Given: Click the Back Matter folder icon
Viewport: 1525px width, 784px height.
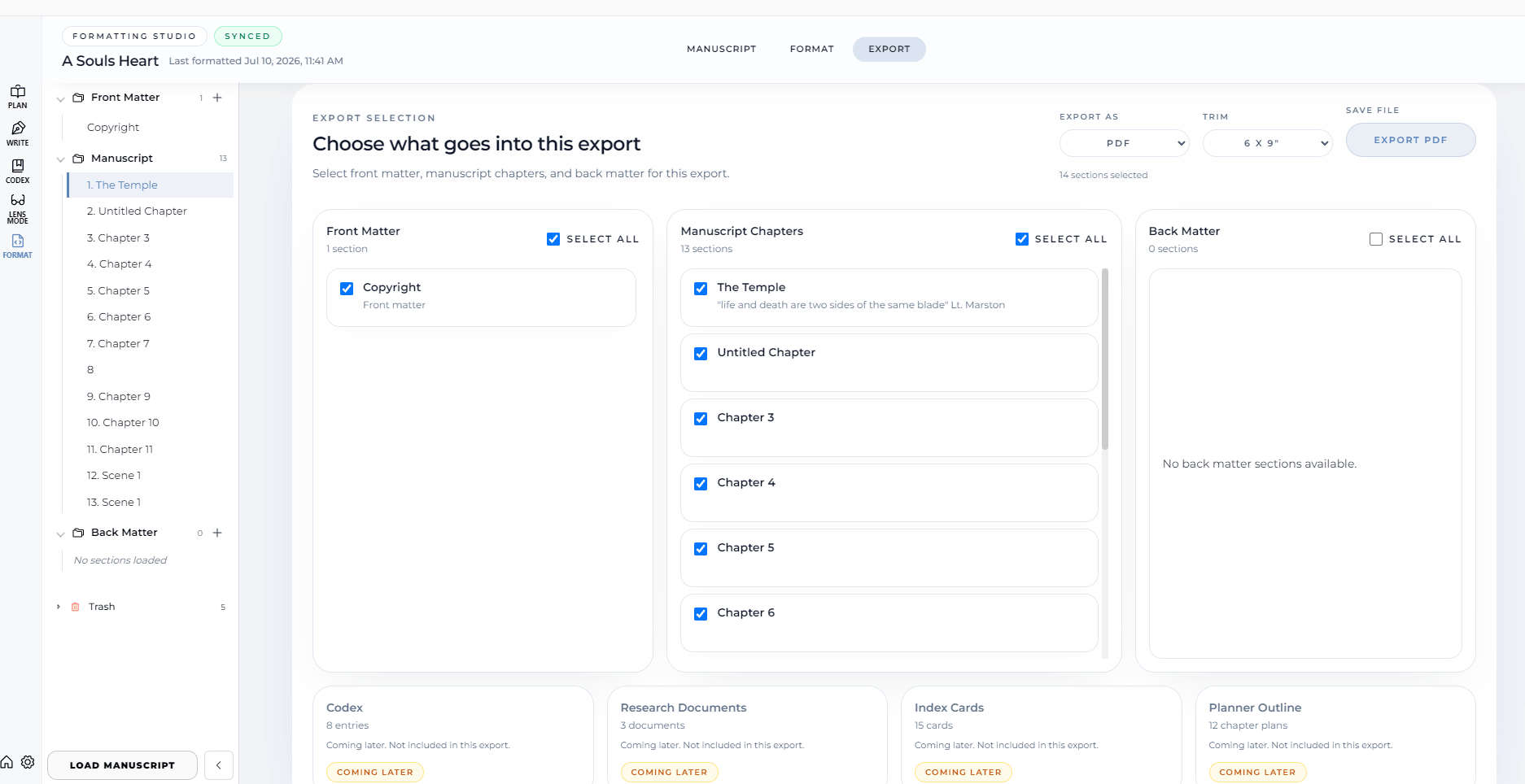Looking at the screenshot, I should tap(78, 533).
